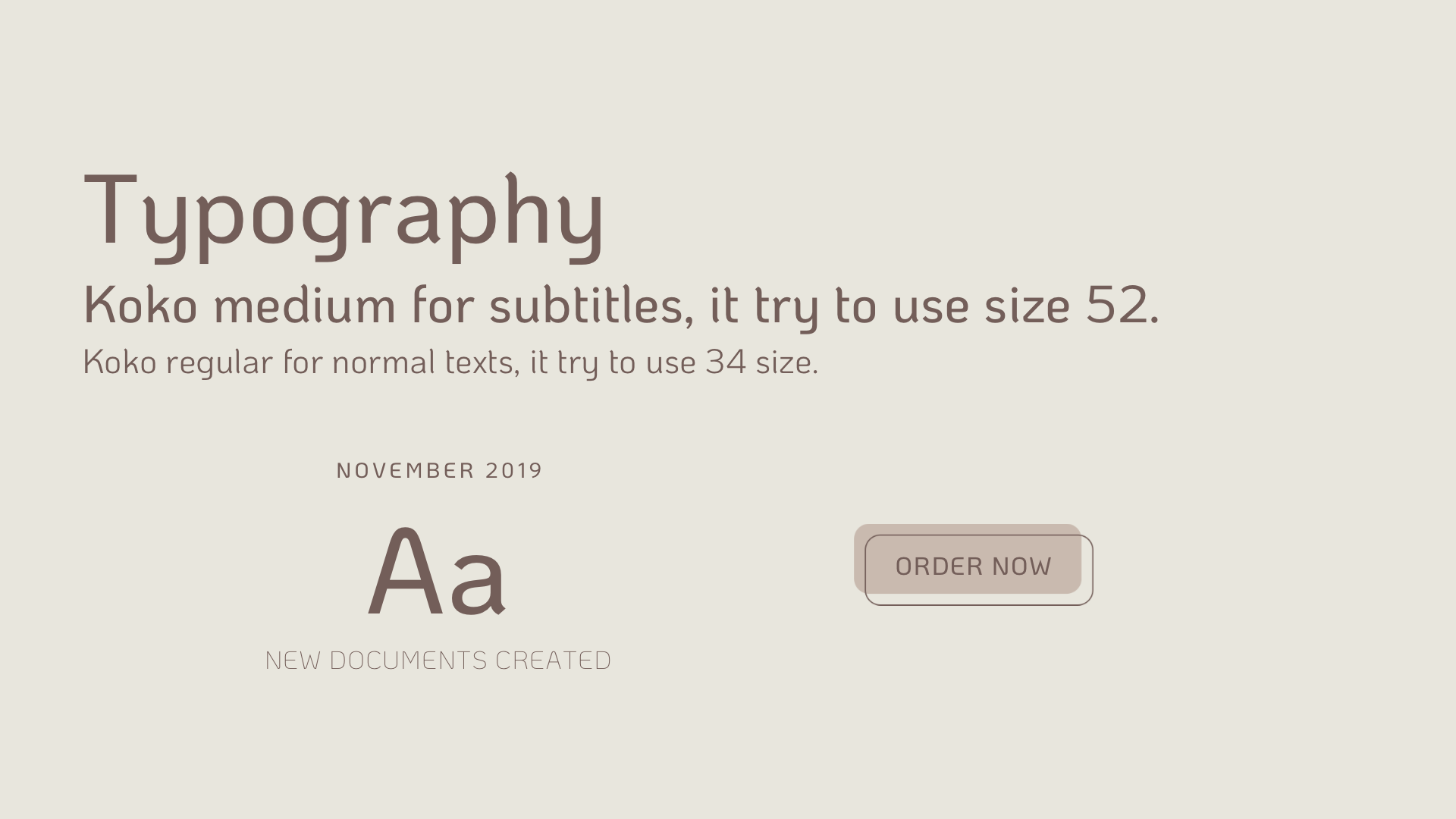This screenshot has height=819, width=1456.
Task: Click the word "regular" in the body text
Action: click(219, 363)
